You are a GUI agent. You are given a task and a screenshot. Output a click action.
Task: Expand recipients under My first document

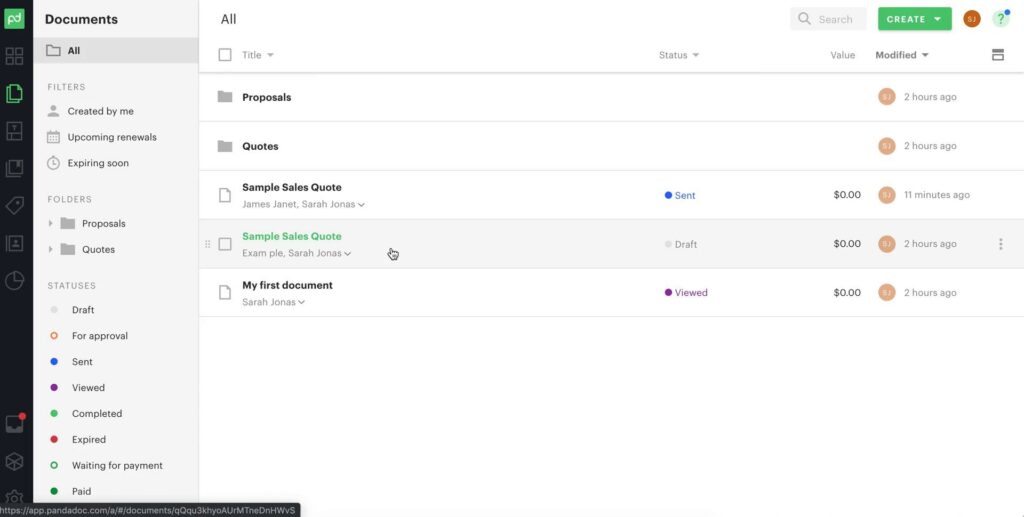pyautogui.click(x=301, y=302)
